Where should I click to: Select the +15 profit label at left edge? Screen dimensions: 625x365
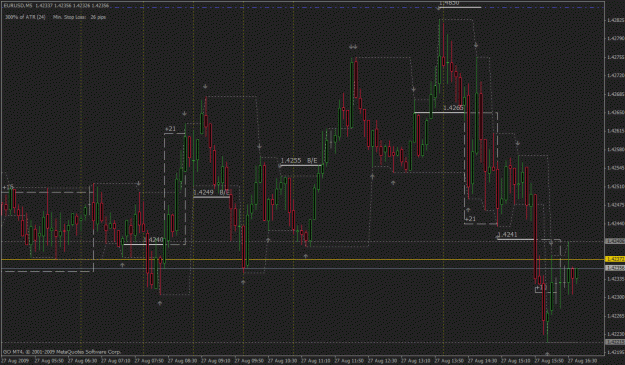tap(8, 187)
